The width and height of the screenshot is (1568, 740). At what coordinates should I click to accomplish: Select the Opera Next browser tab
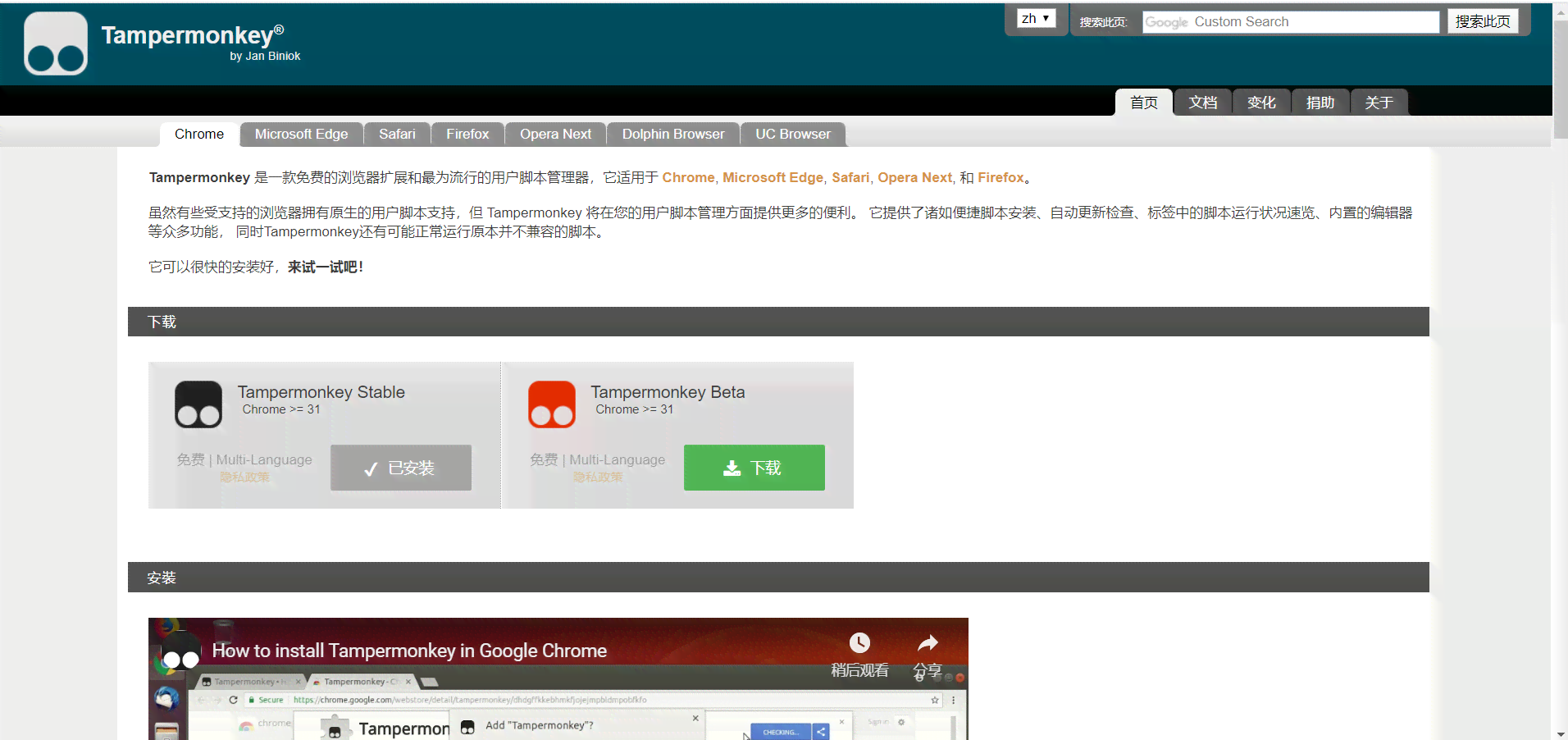[555, 134]
